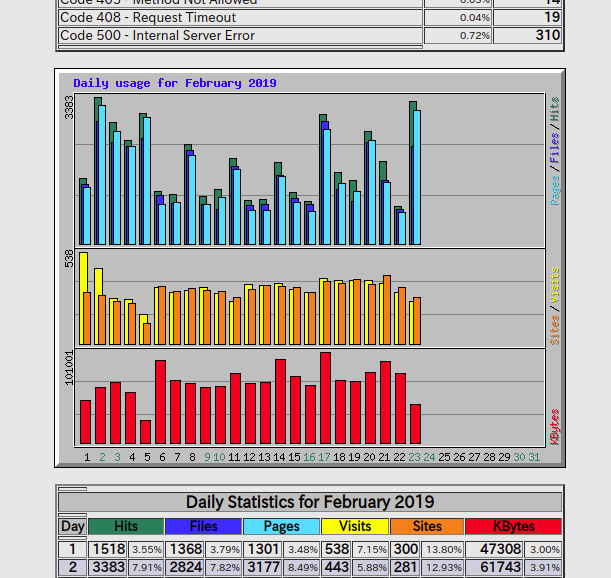Click the Daily Statistics for February 2019 heading

pyautogui.click(x=310, y=502)
